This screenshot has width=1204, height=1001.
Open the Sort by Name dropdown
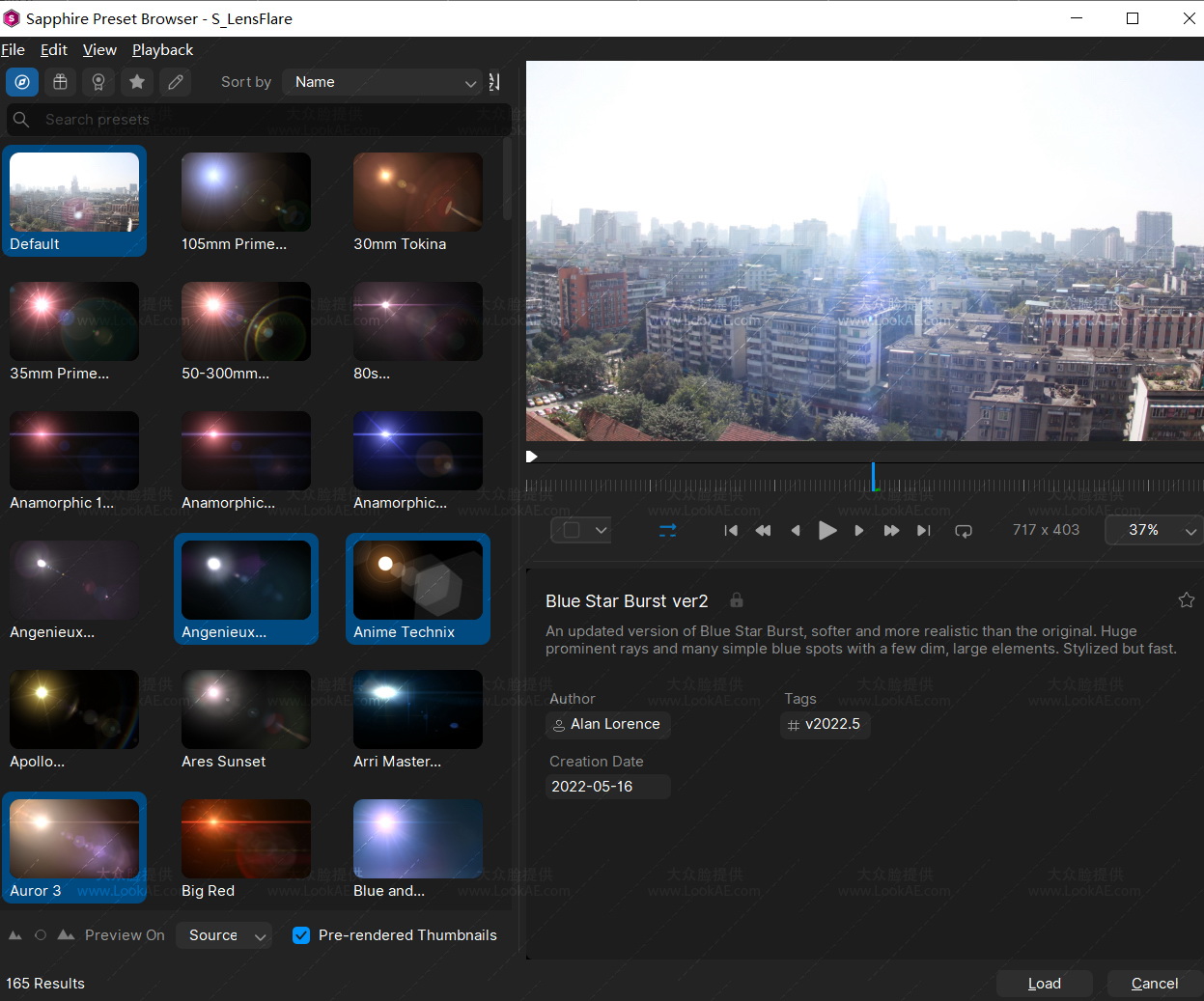(x=382, y=82)
